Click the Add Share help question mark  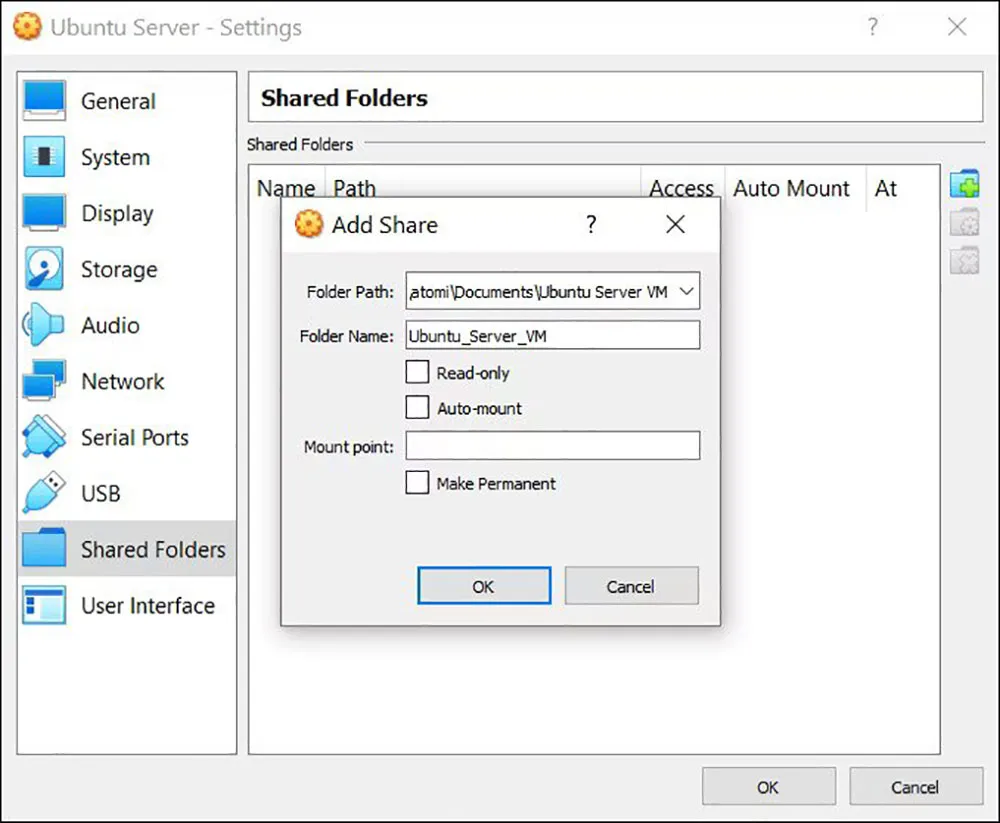[x=591, y=225]
